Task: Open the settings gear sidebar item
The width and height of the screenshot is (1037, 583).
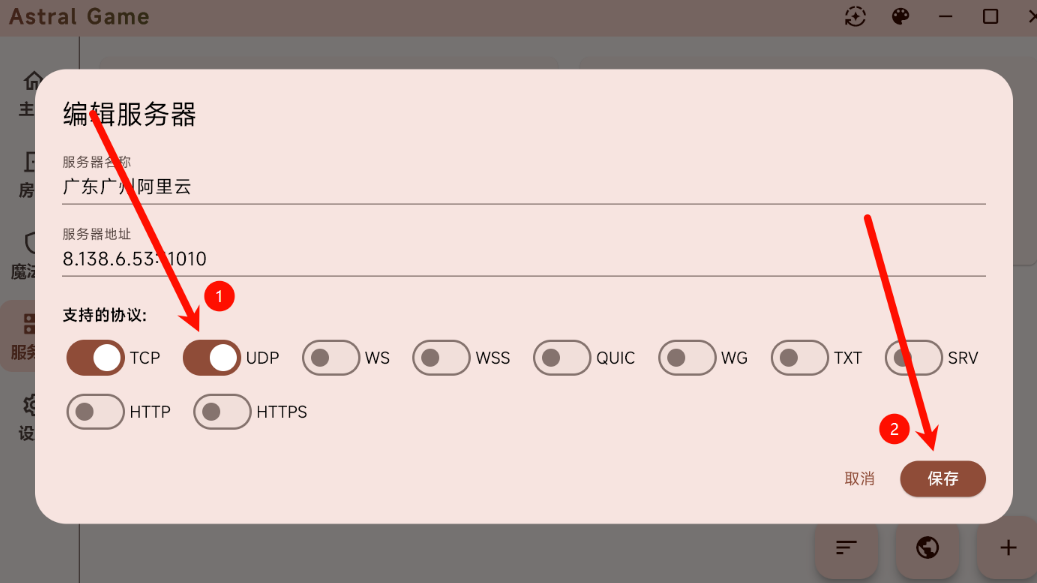Action: click(x=29, y=405)
